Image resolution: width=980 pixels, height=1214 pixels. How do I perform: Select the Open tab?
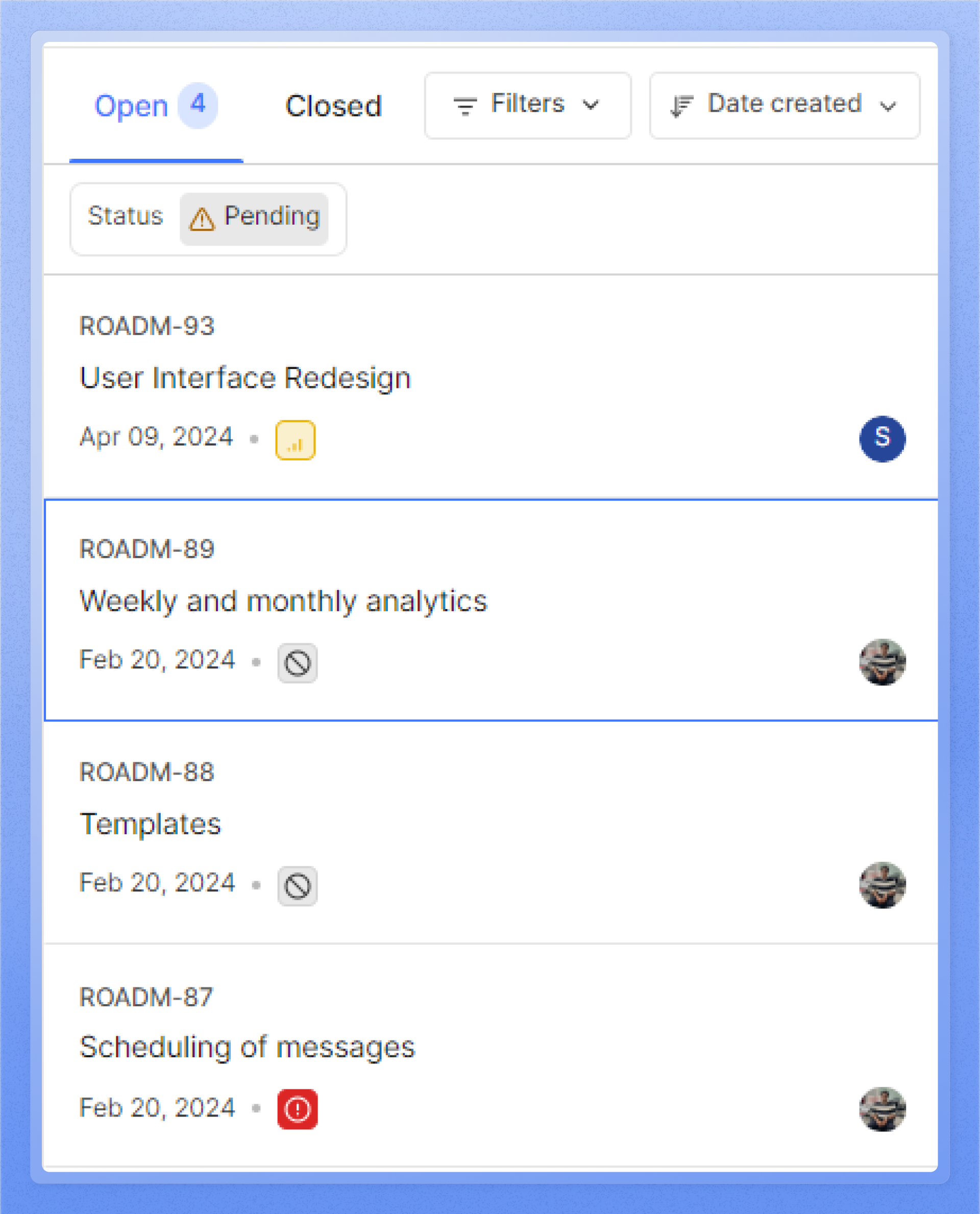tap(131, 106)
